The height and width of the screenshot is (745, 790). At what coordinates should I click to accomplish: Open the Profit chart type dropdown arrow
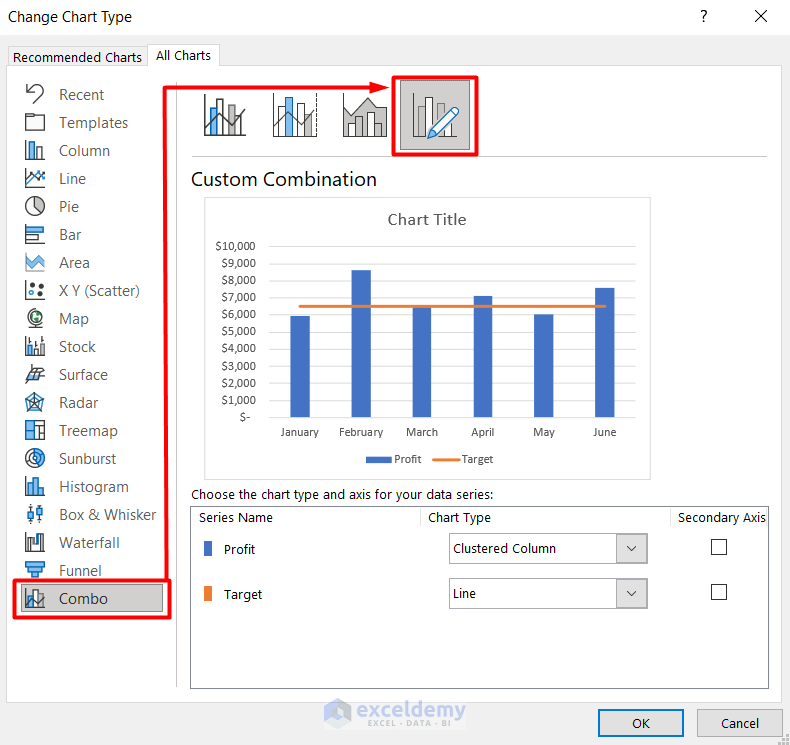631,549
